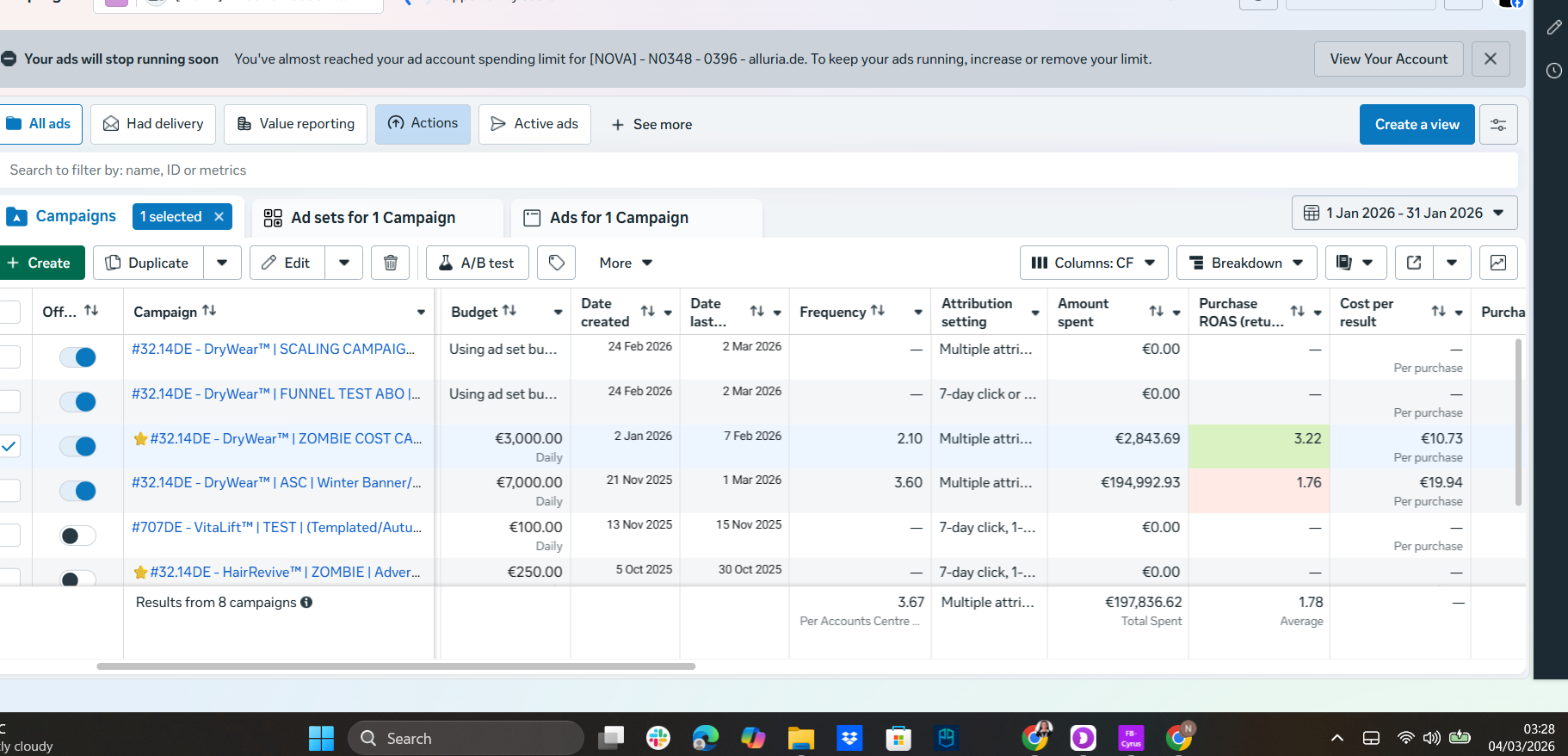Sort by the Off/On column arrows

click(x=91, y=311)
